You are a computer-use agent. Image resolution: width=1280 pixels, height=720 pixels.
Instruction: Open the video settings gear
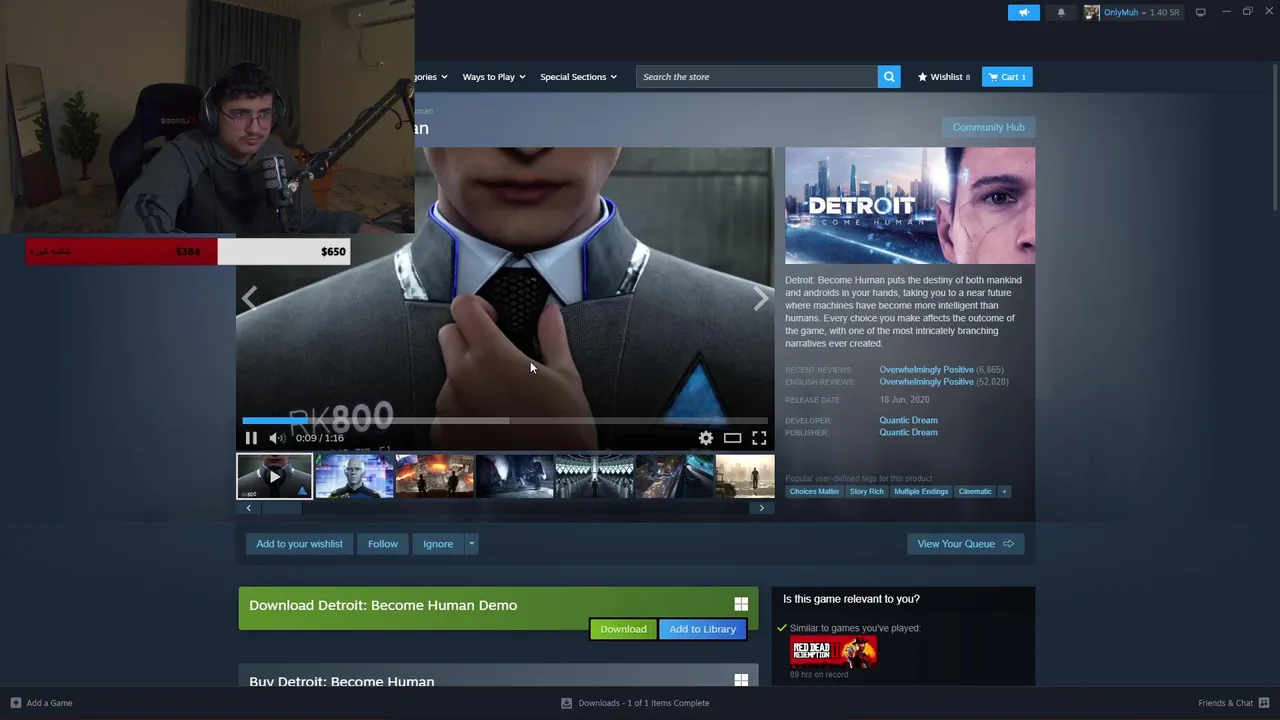706,438
